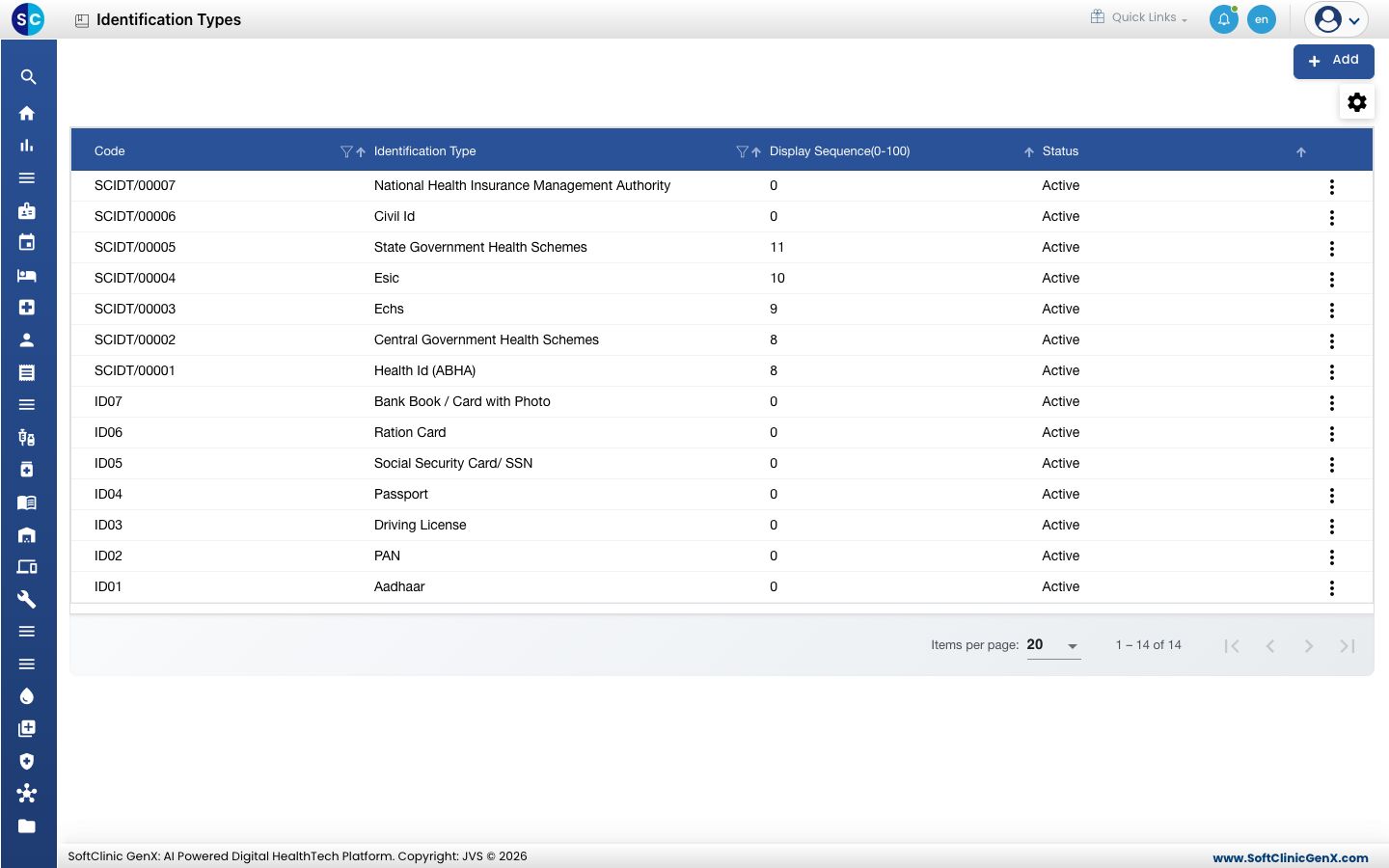
Task: Switch language with the 'en' button
Action: tap(1262, 19)
